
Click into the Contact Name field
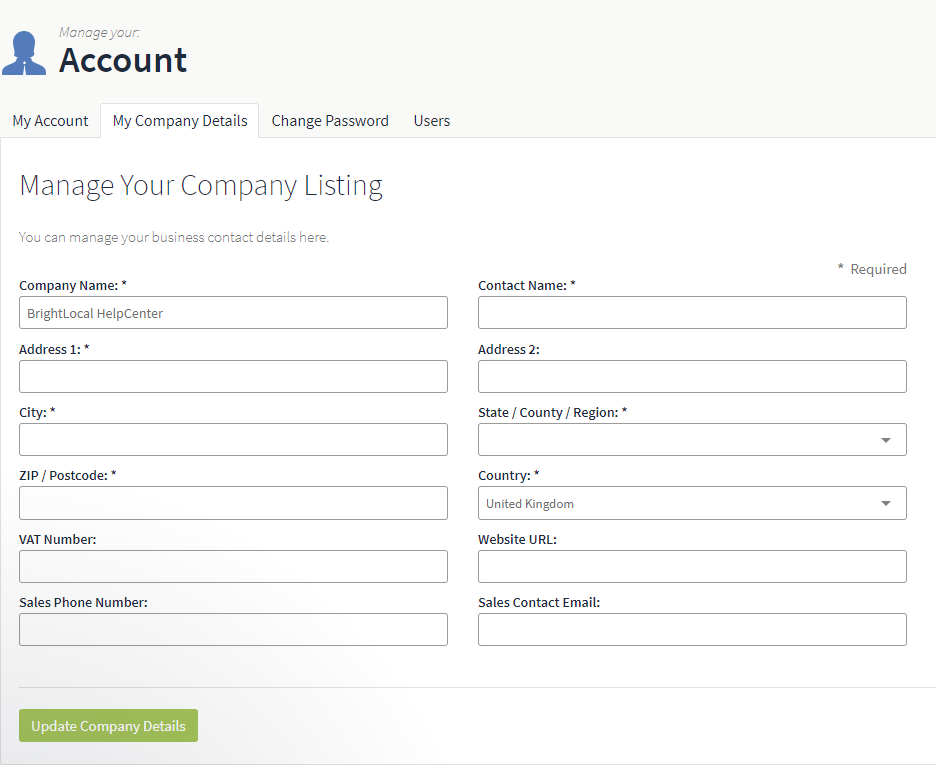click(x=692, y=313)
